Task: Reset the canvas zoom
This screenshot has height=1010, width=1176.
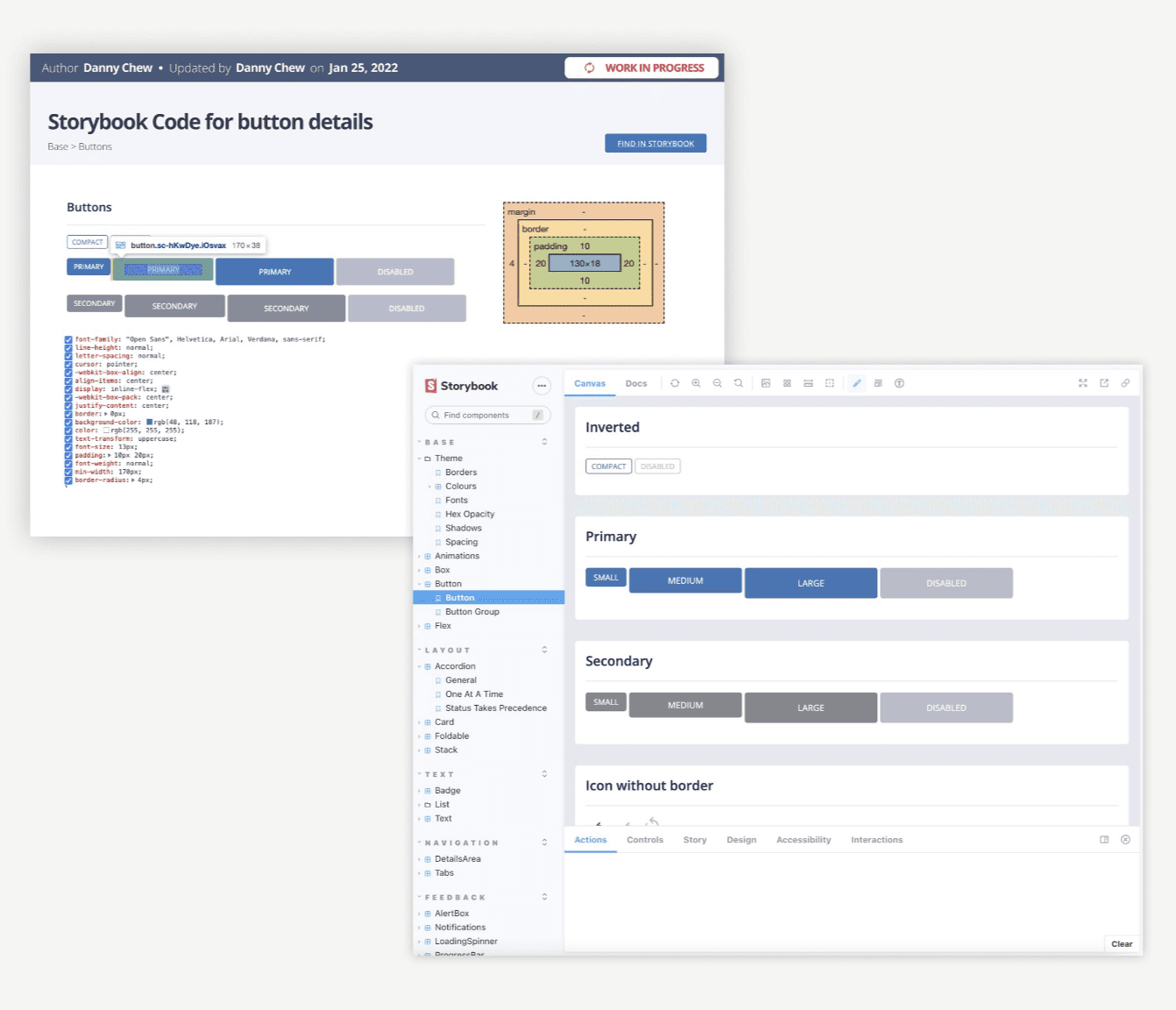Action: 739,383
